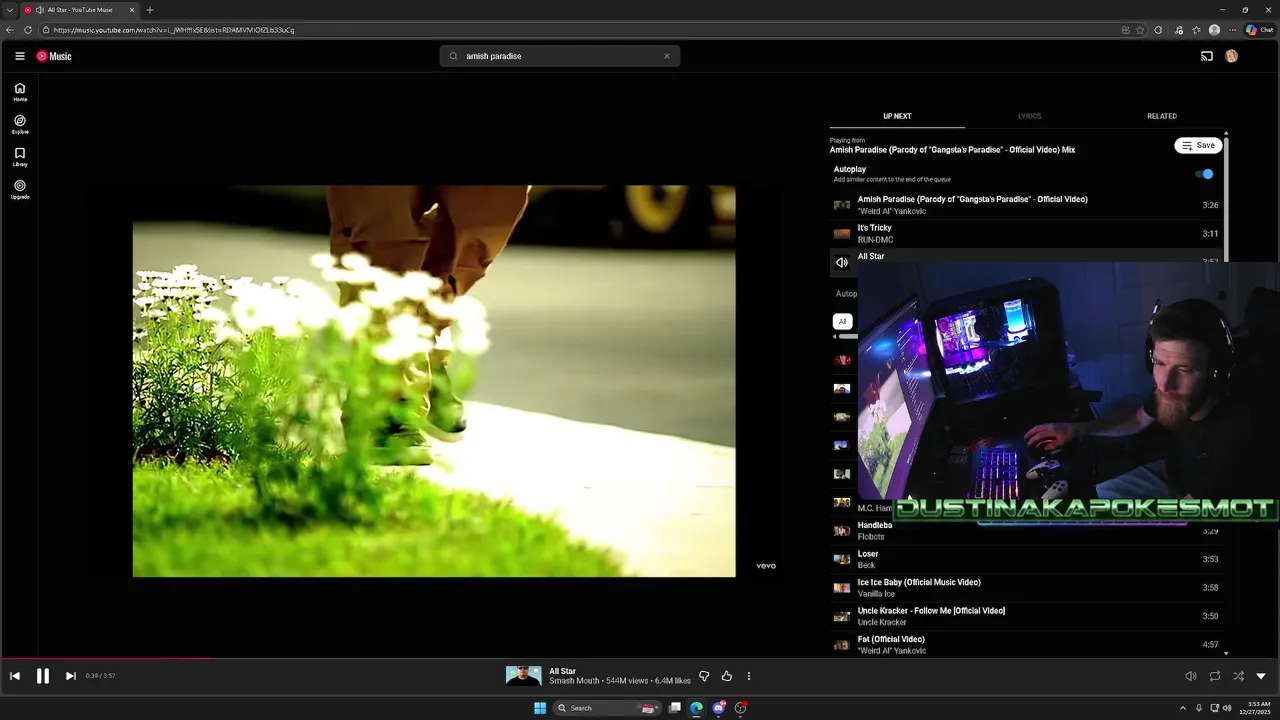Switch to Edge in taskbar
This screenshot has height=720, width=1280.
pyautogui.click(x=697, y=708)
